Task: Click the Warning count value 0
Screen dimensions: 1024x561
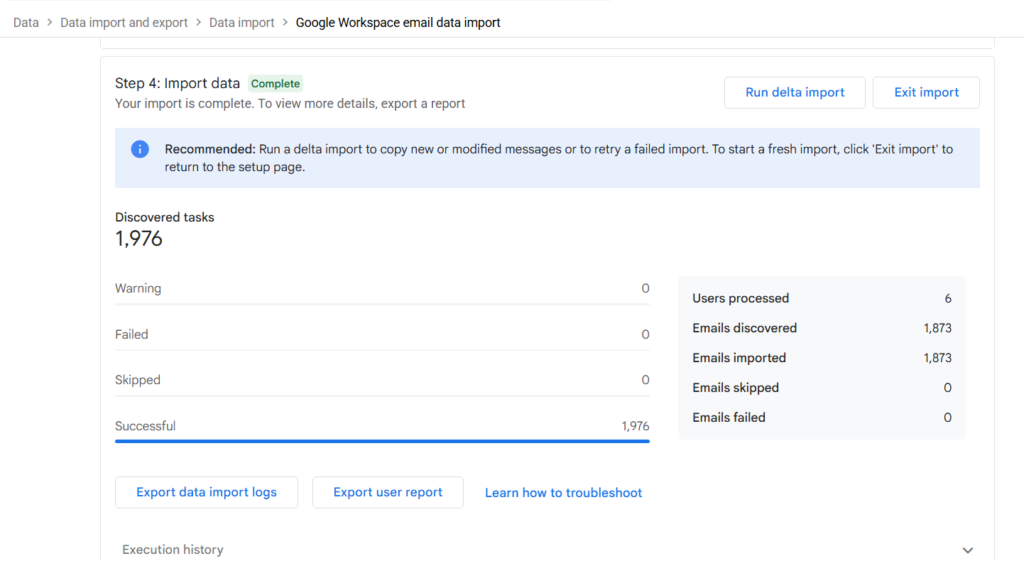Action: click(x=645, y=289)
